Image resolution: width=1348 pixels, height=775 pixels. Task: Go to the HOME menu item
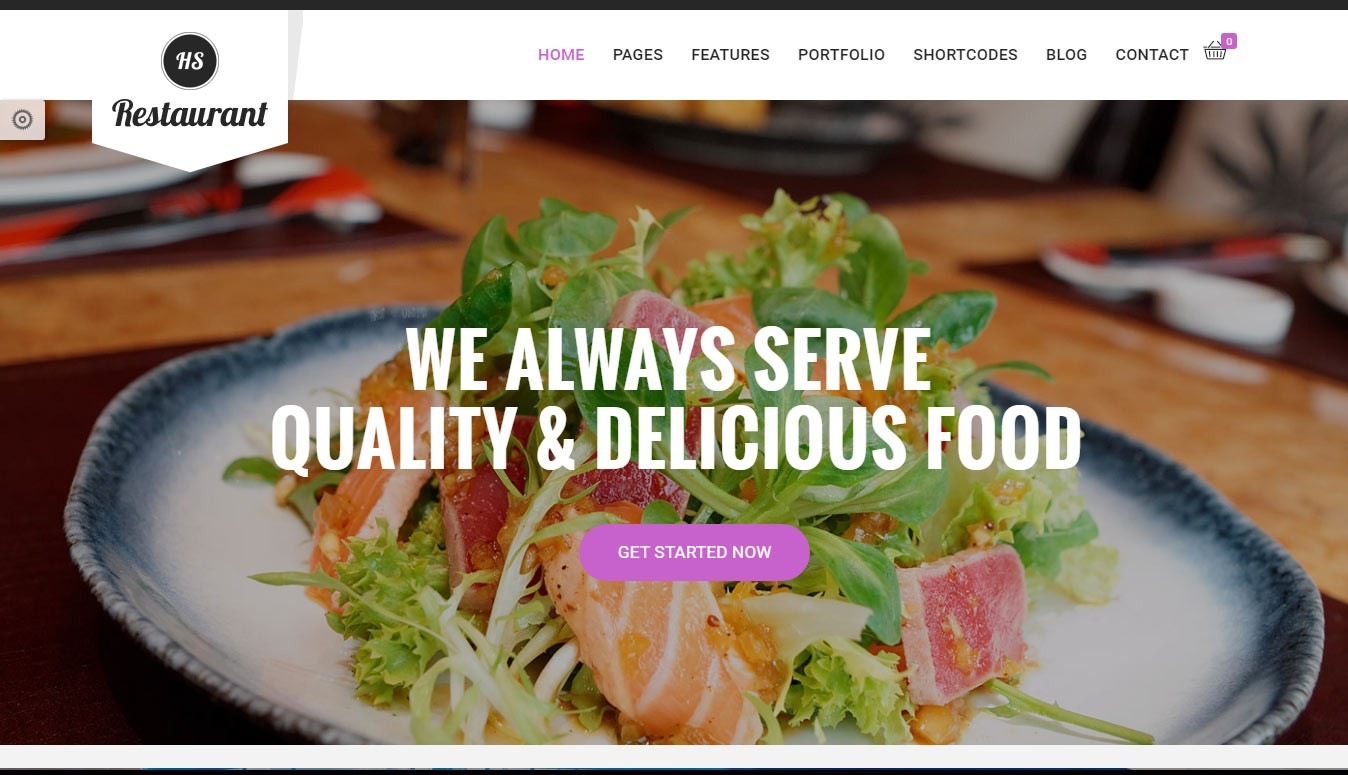[x=561, y=55]
